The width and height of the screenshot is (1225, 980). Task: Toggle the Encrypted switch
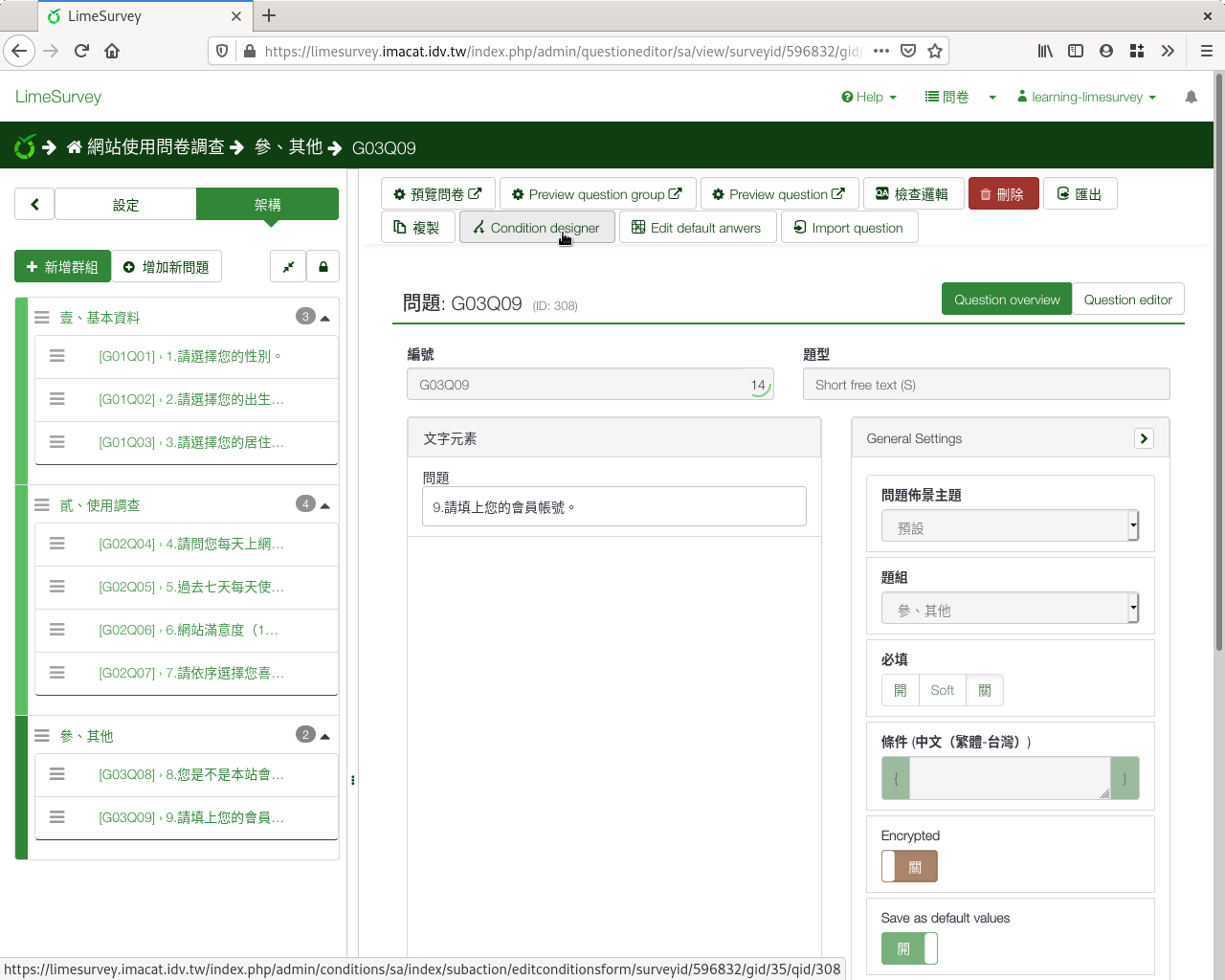909,866
